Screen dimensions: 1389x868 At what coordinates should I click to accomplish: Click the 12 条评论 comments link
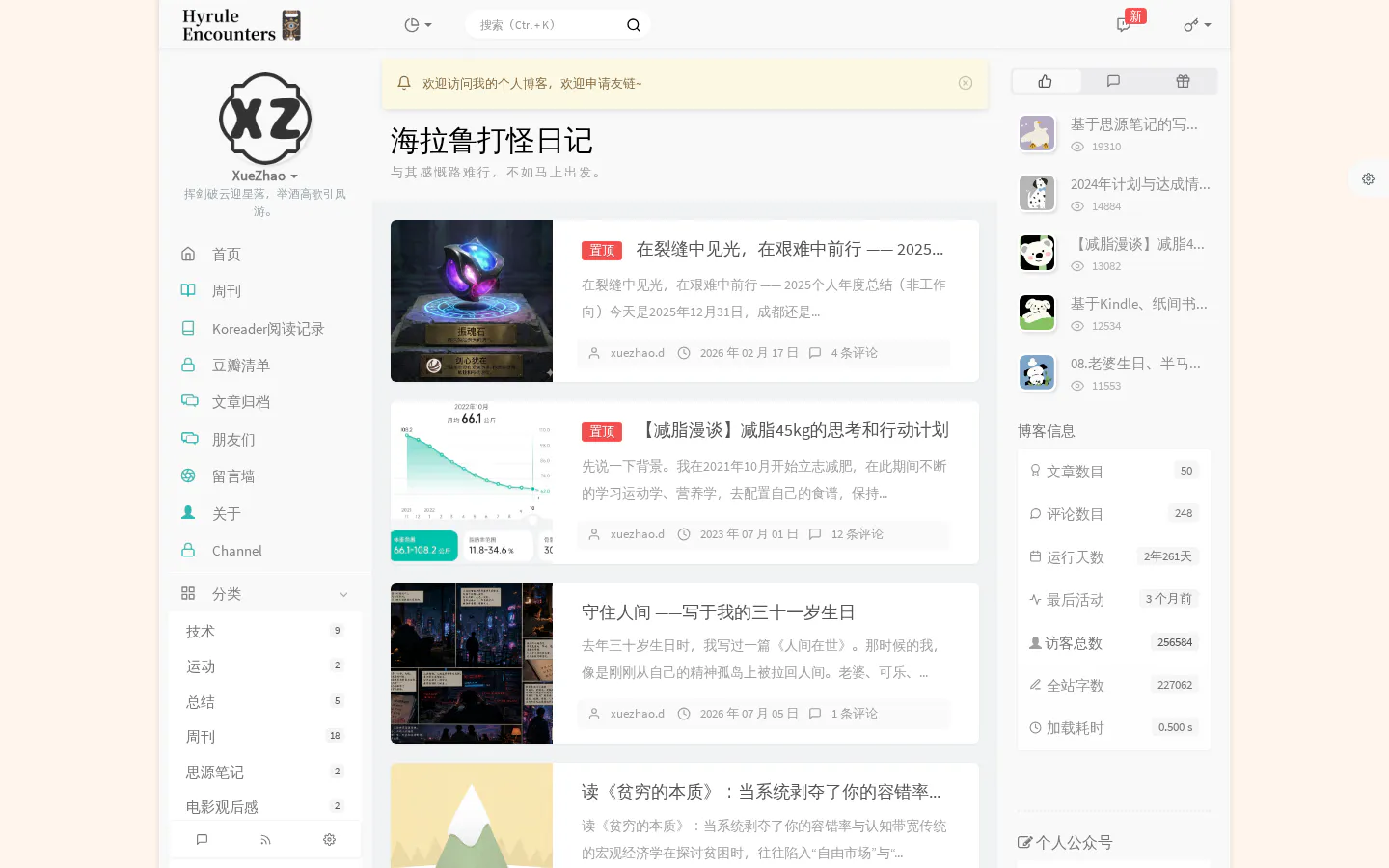pos(858,534)
